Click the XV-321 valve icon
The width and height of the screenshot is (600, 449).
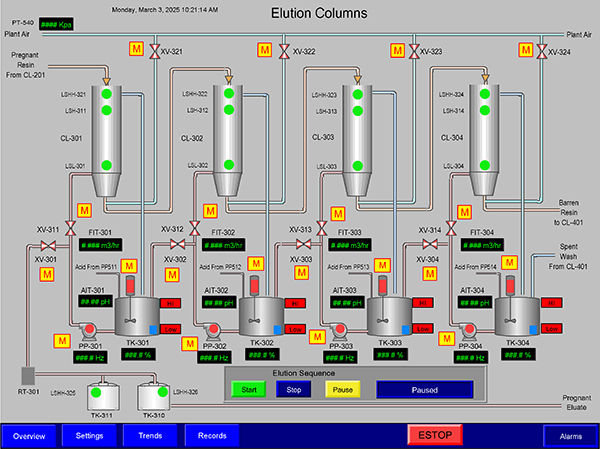pyautogui.click(x=152, y=52)
